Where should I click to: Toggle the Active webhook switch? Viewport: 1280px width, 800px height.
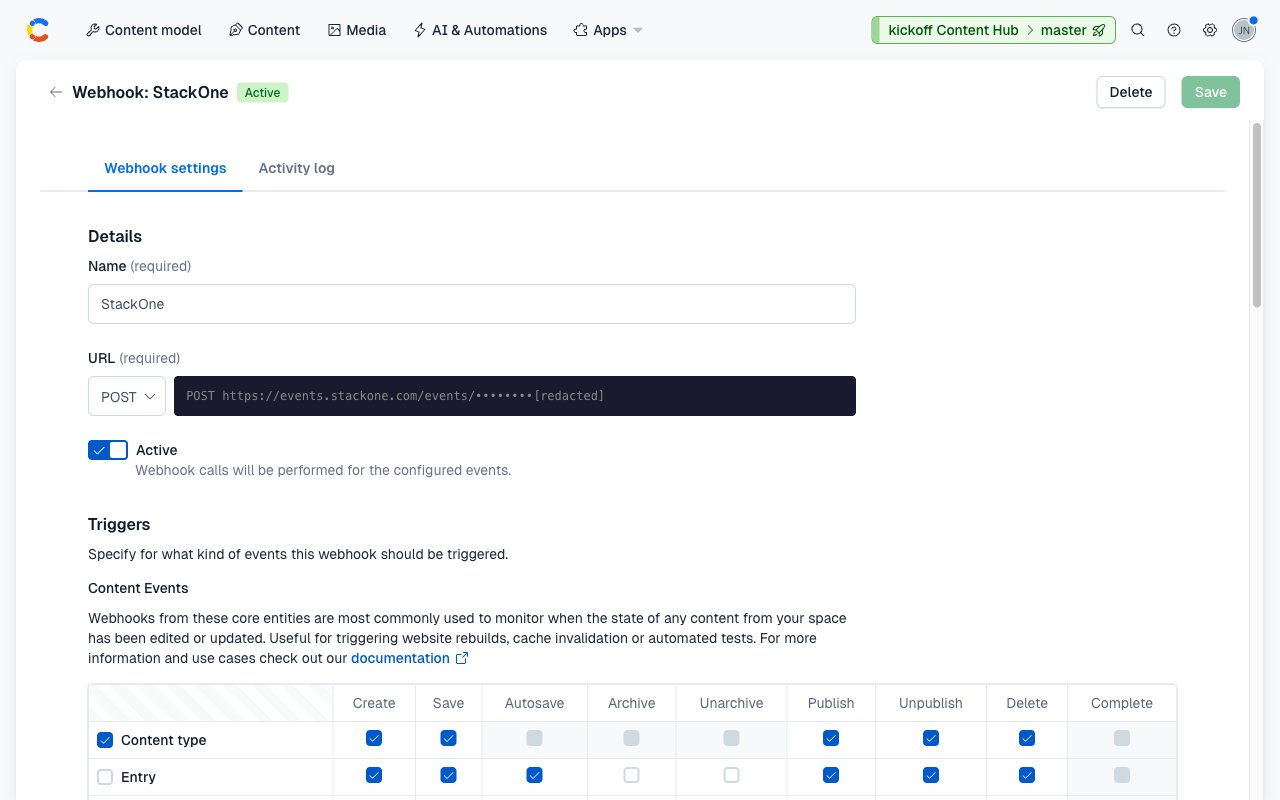(108, 450)
